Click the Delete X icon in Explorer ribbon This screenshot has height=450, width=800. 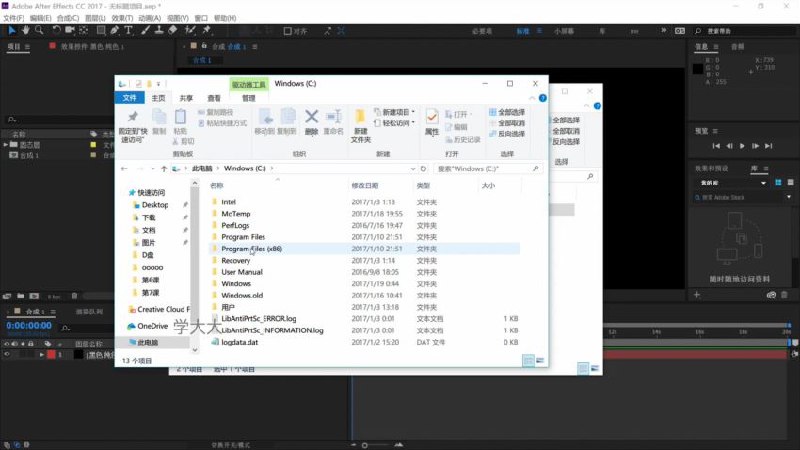311,117
